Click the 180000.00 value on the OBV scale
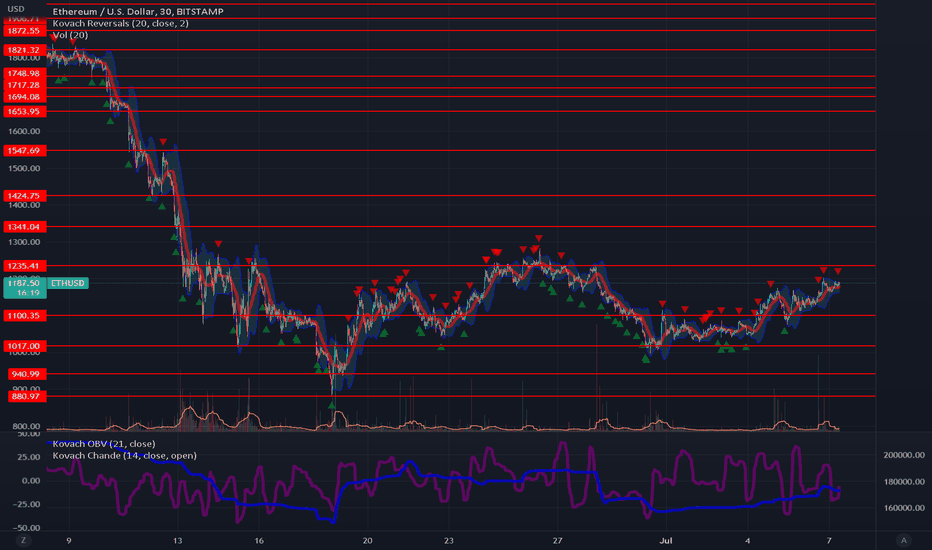 (904, 482)
